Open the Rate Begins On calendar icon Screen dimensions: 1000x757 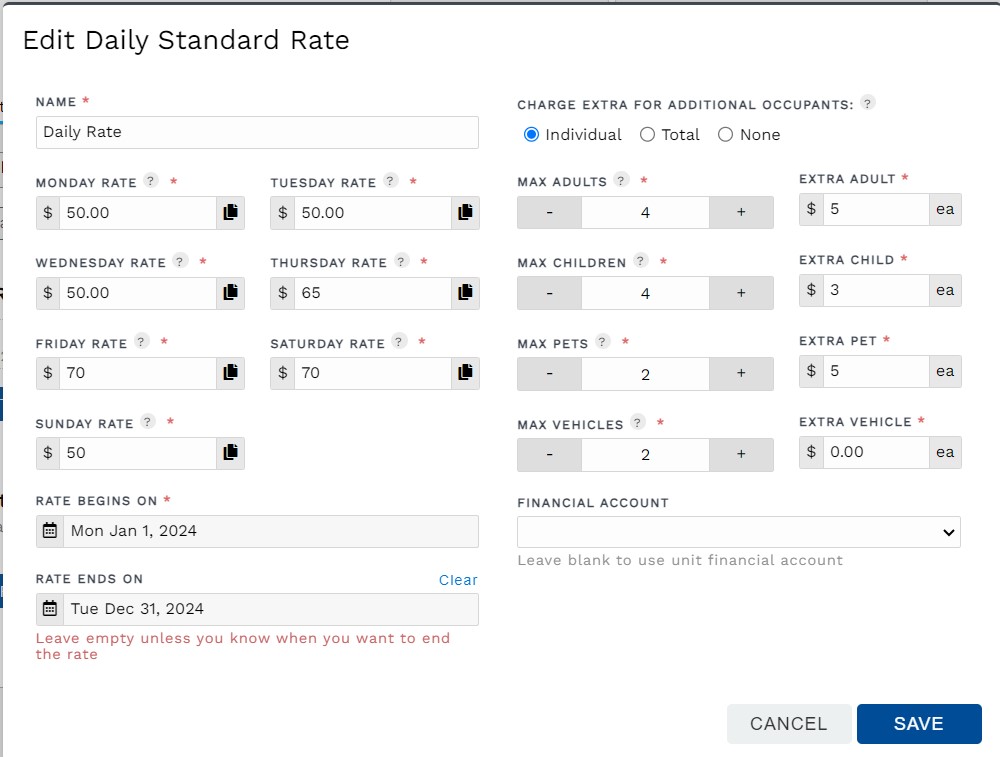pyautogui.click(x=49, y=531)
